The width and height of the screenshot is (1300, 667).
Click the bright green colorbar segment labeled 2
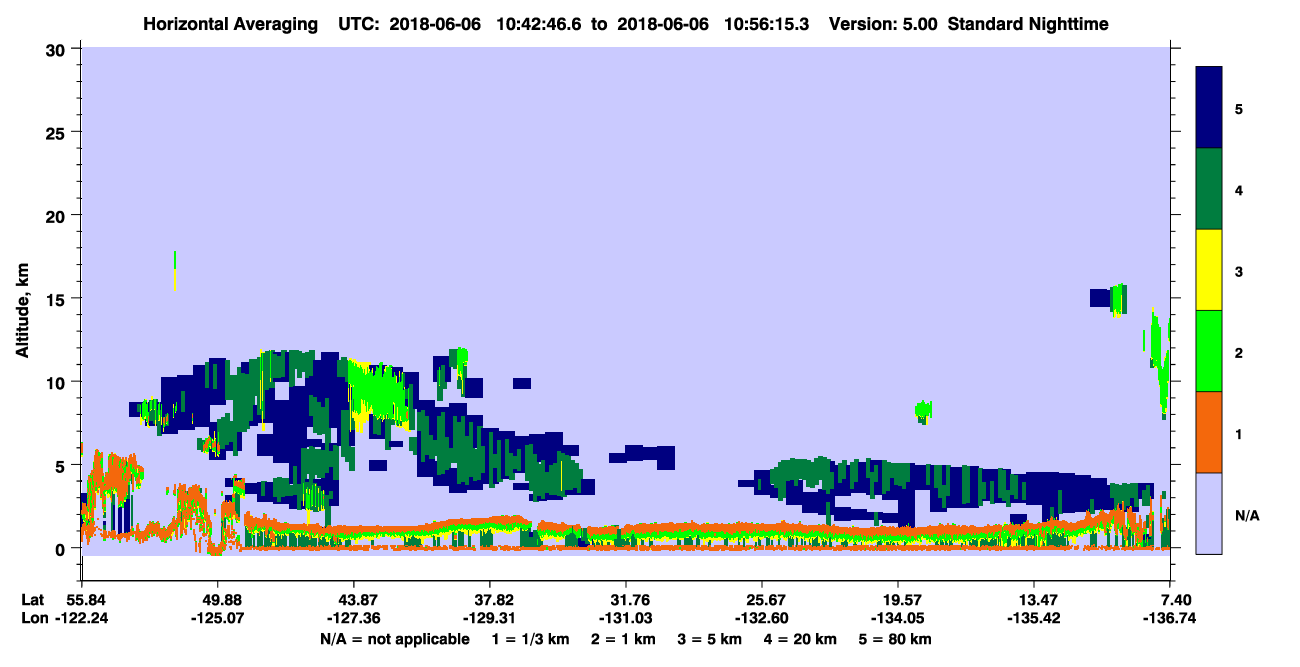pyautogui.click(x=1209, y=351)
